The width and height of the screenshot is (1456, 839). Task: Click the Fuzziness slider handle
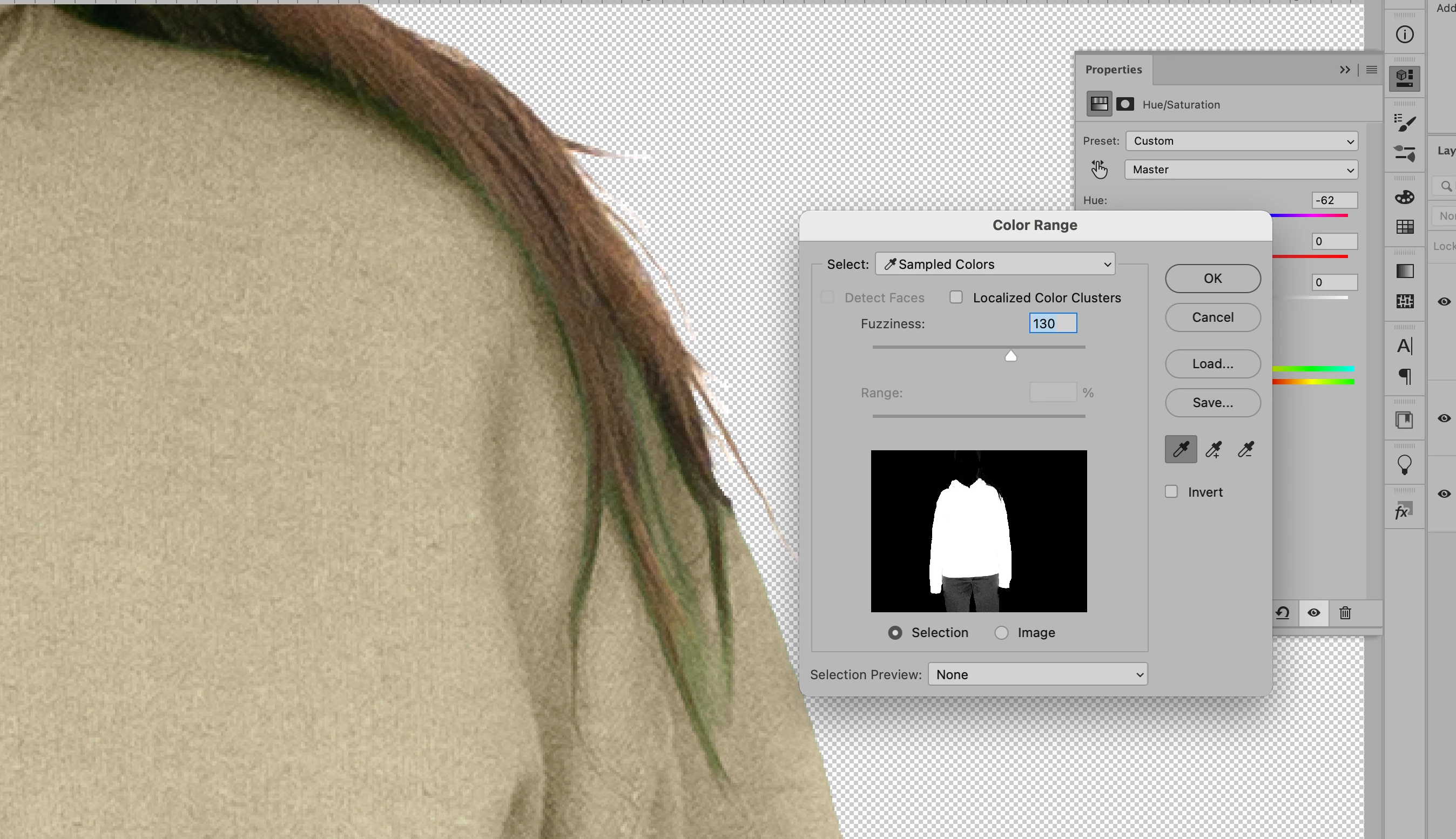(1010, 356)
